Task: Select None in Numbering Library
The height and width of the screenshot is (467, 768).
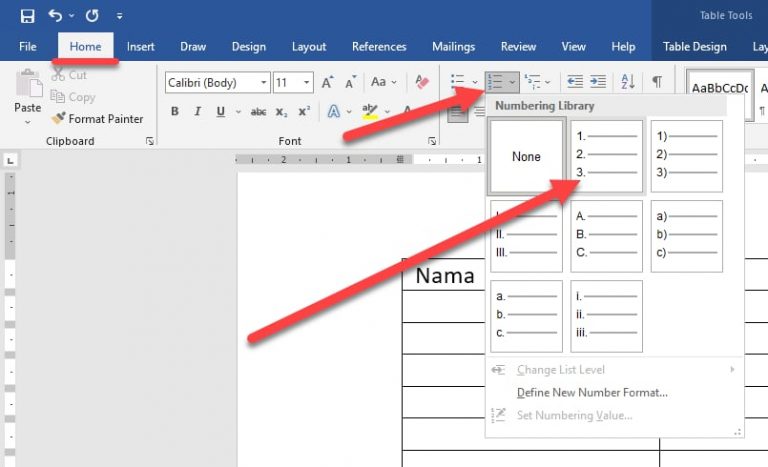Action: click(x=526, y=156)
